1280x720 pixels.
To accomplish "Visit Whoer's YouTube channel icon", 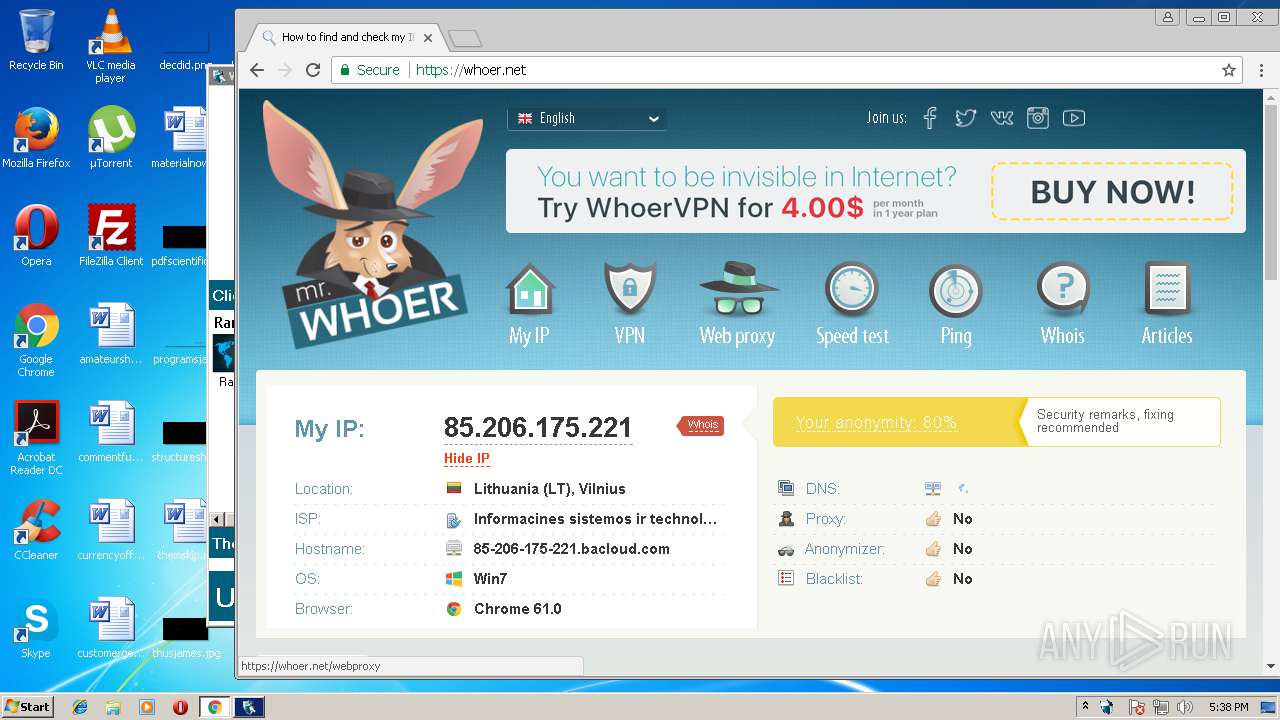I will click(1074, 118).
